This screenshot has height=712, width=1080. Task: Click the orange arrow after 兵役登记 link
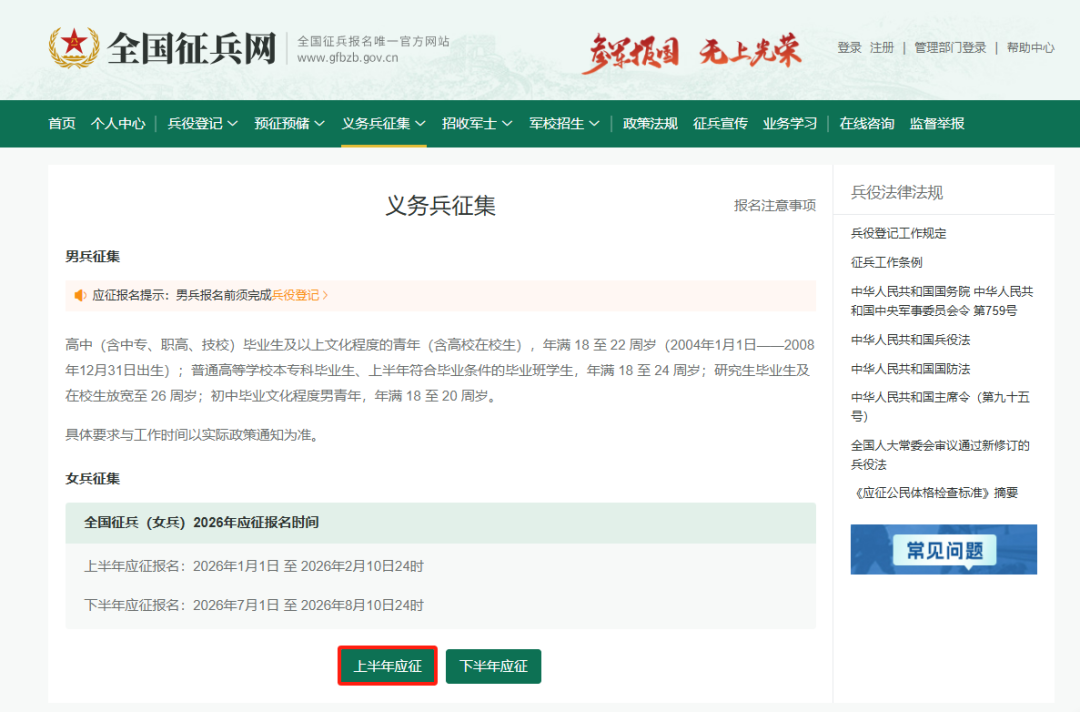click(x=327, y=296)
